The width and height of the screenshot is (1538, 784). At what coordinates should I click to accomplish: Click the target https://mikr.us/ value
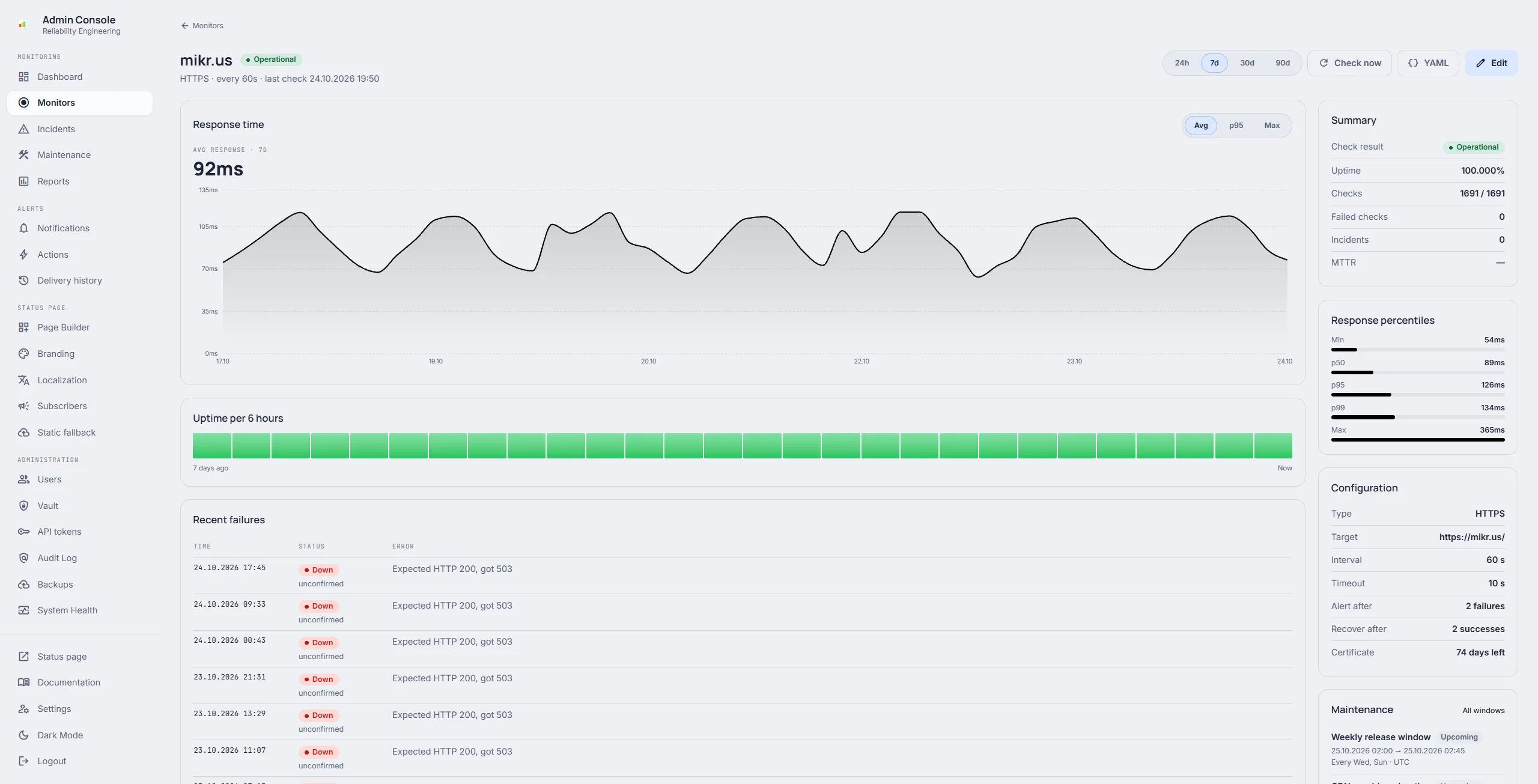[x=1472, y=537]
